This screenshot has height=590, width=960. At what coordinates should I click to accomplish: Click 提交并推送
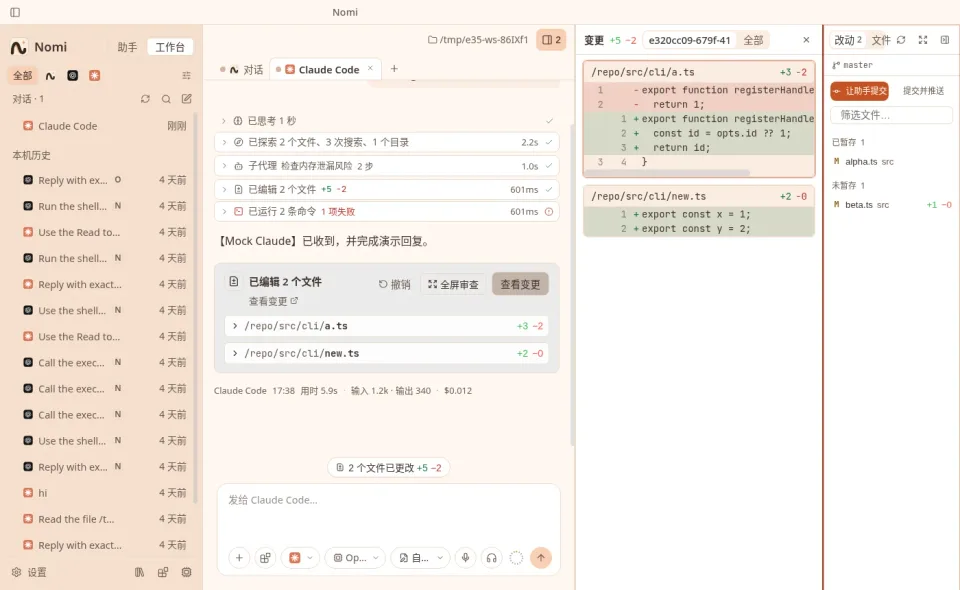coord(923,91)
